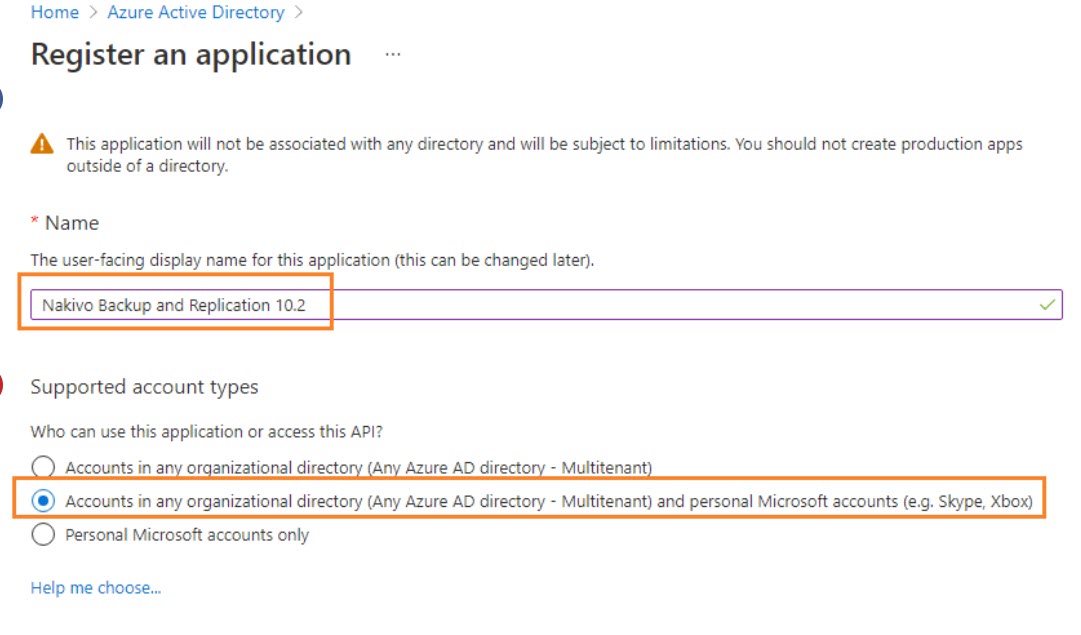Viewport: 1081px width, 635px height.
Task: Click the red circle marker near Supported account types
Action: coord(1,385)
